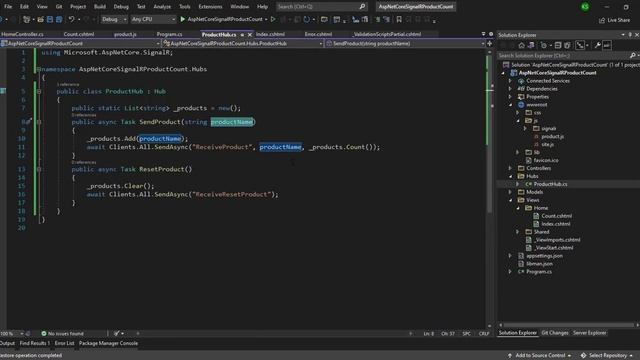The width and height of the screenshot is (640, 360).
Task: Switch to HomeController.cs tab
Action: pos(22,34)
